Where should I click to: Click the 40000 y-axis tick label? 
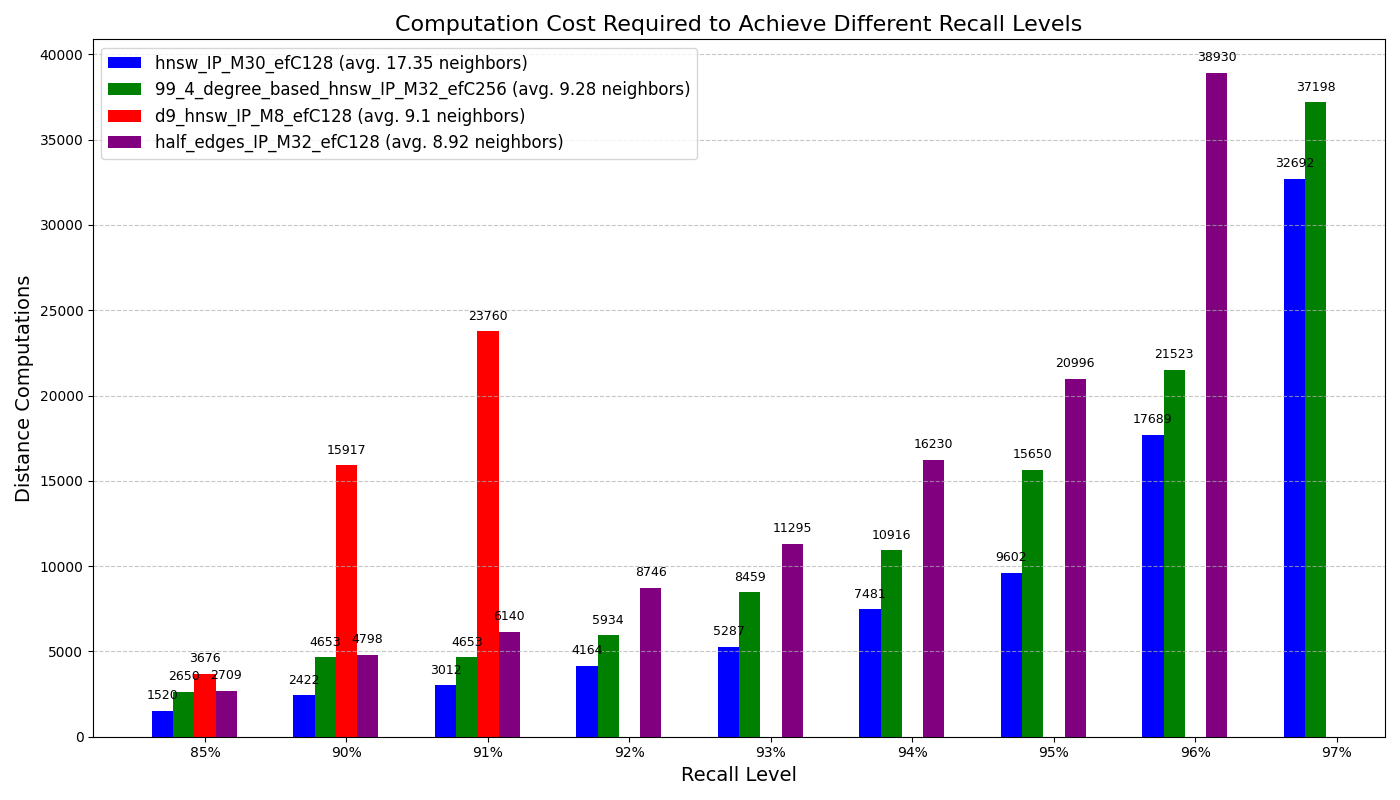62,55
